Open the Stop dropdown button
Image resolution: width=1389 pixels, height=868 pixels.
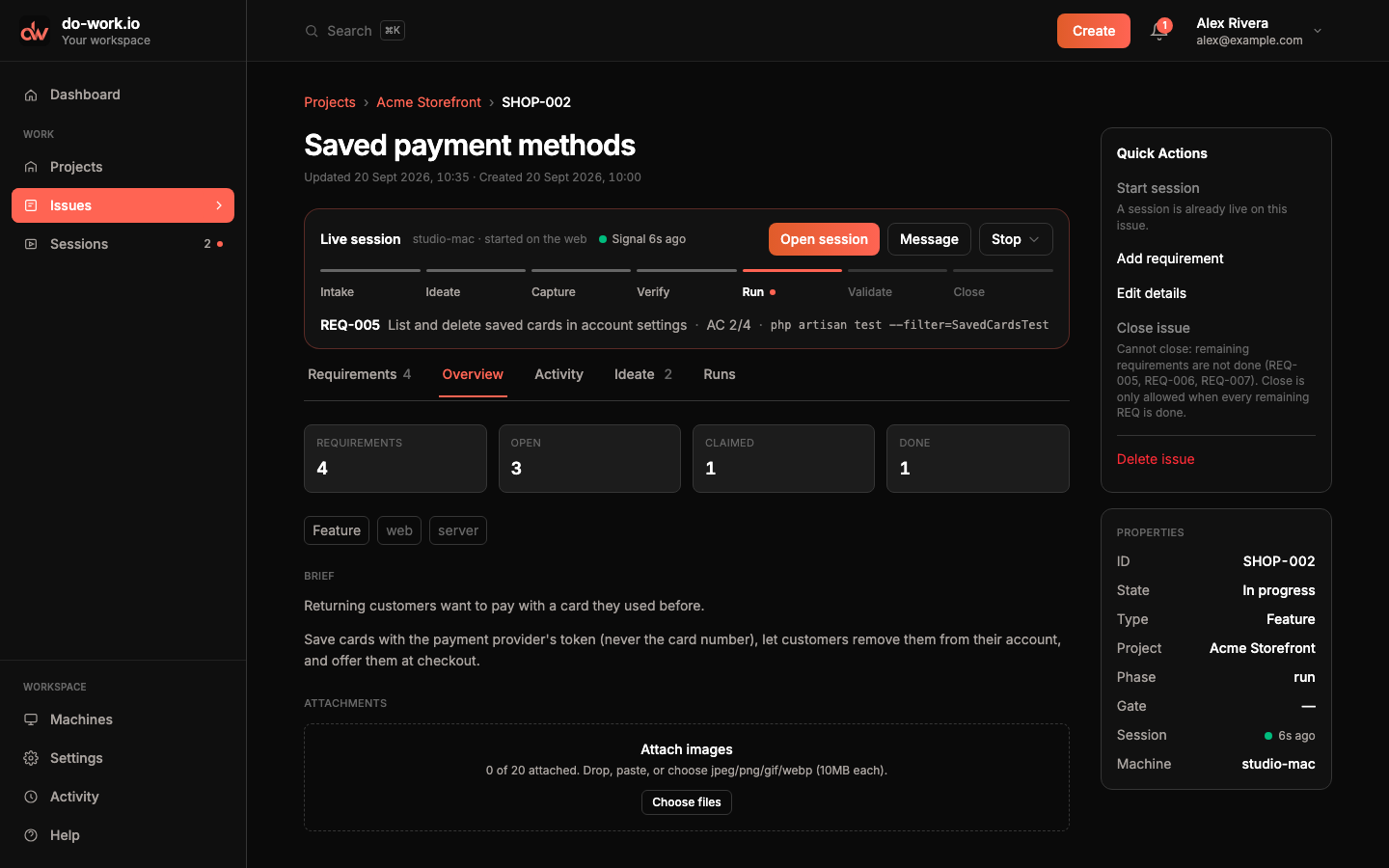(1016, 239)
